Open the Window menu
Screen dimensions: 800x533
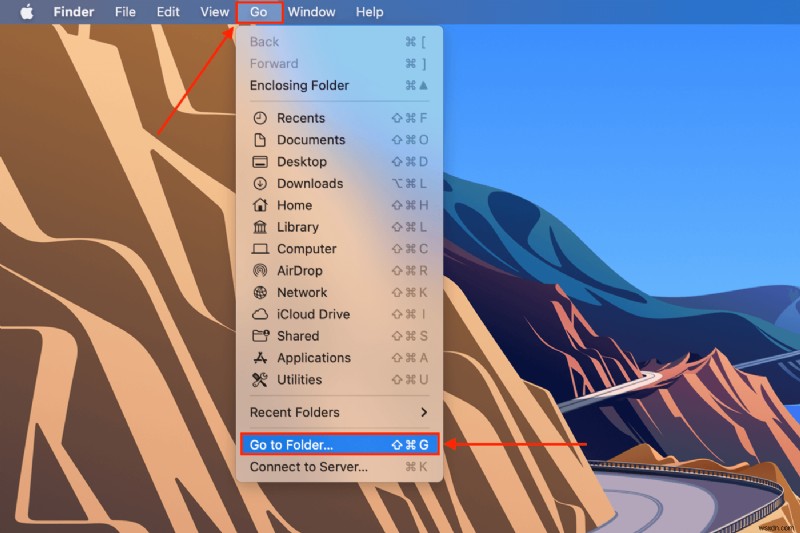tap(311, 12)
